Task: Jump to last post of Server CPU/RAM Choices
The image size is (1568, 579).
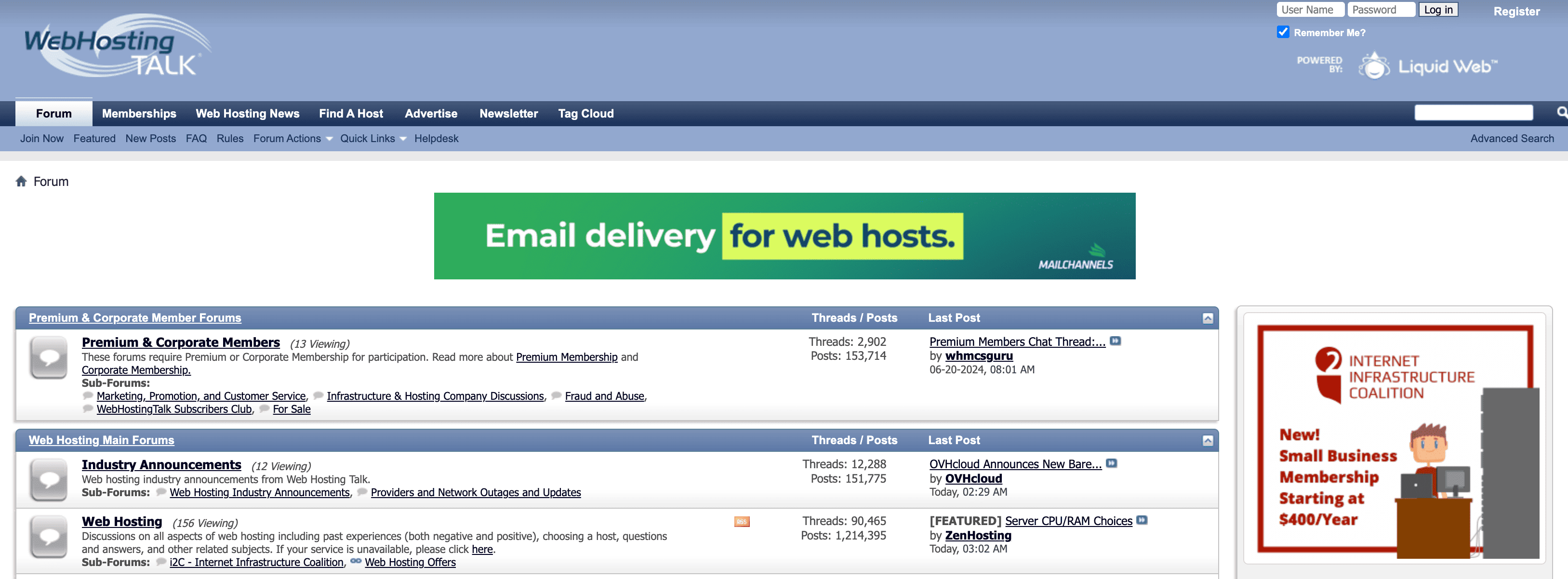Action: coord(1141,520)
